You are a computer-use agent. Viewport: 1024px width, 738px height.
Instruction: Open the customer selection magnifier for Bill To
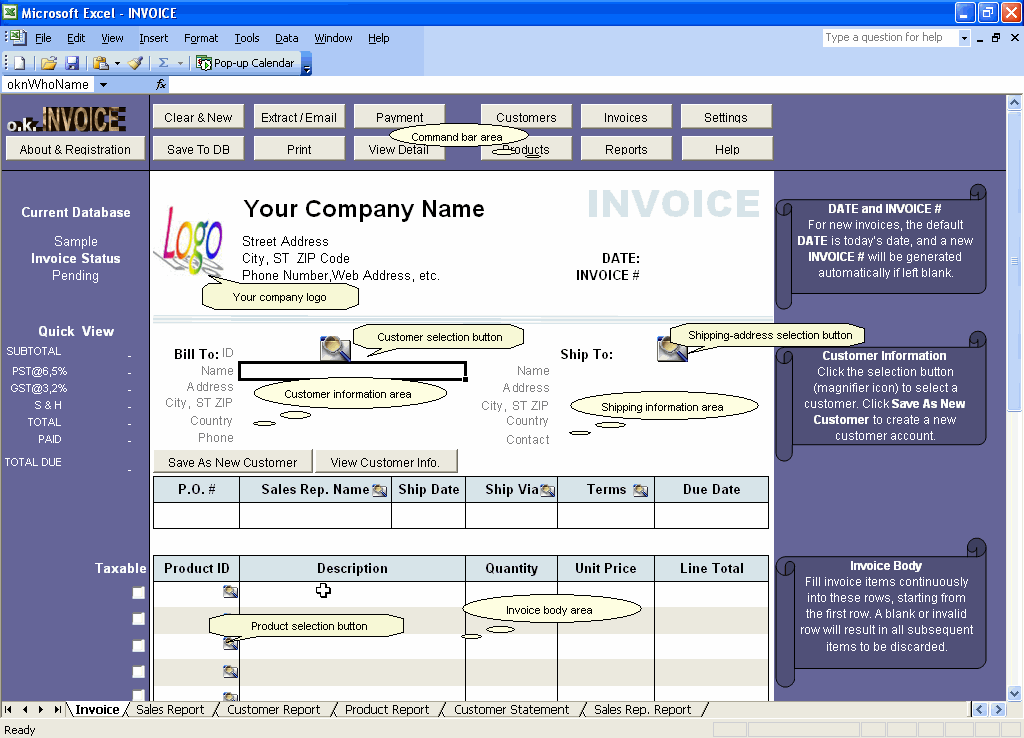(335, 349)
